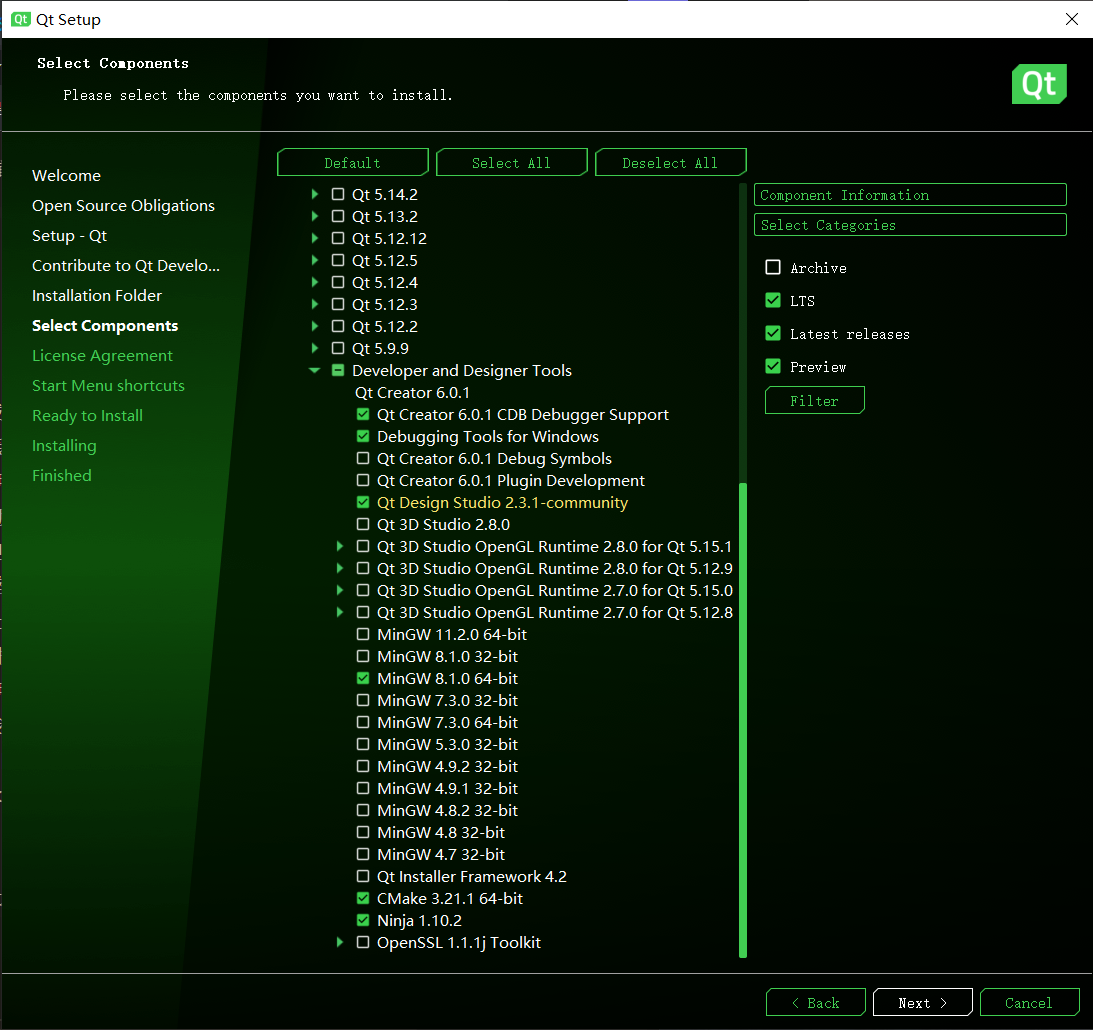Uncheck CMake 3.21.1 64-bit checkbox
Viewport: 1093px width, 1030px height.
tap(362, 898)
